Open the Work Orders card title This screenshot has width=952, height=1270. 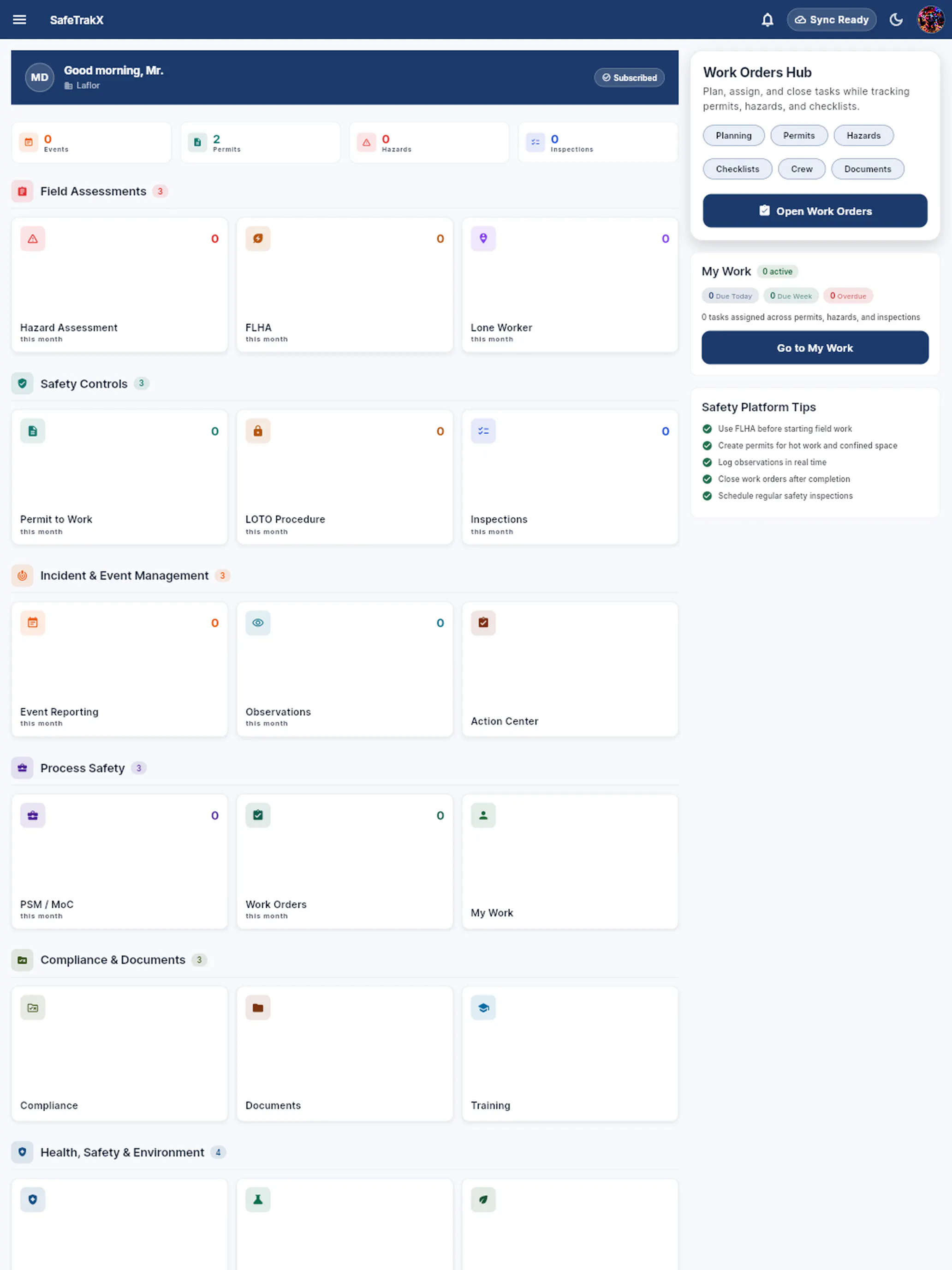pos(276,904)
